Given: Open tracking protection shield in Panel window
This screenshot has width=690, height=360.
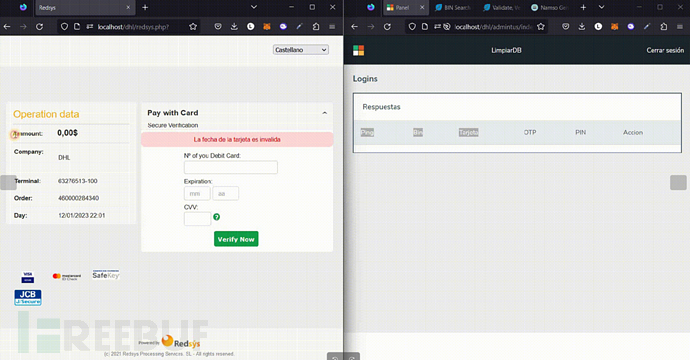Looking at the screenshot, I should tap(412, 27).
